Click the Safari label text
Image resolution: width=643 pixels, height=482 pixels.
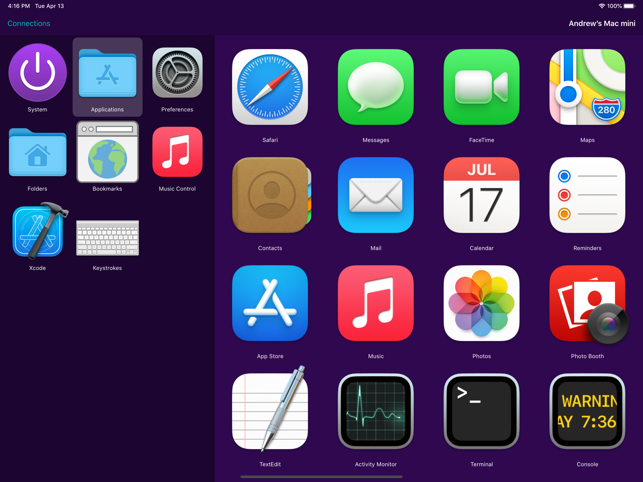(x=270, y=140)
